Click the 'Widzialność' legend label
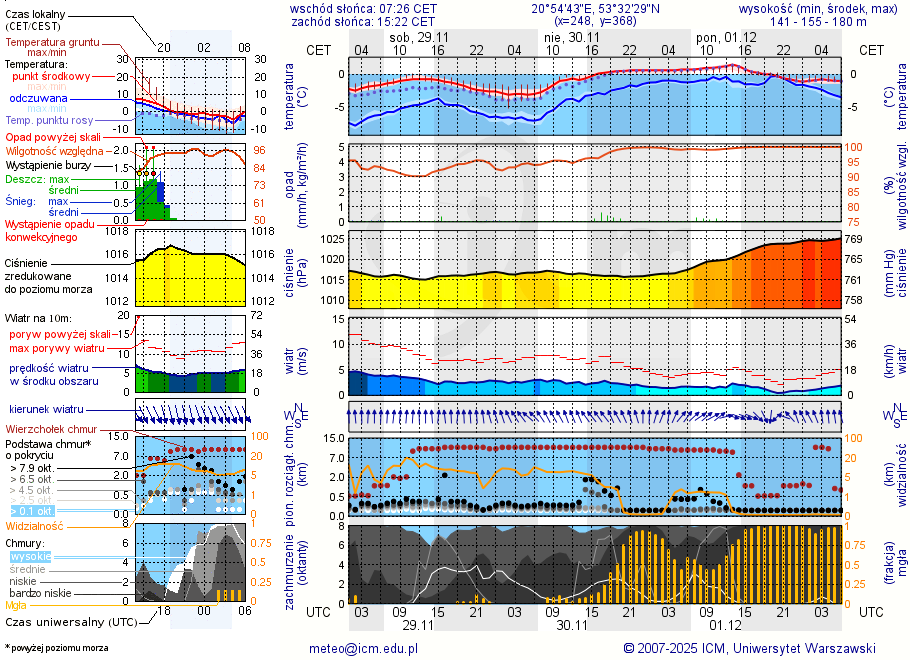The width and height of the screenshot is (910, 660). [35, 525]
